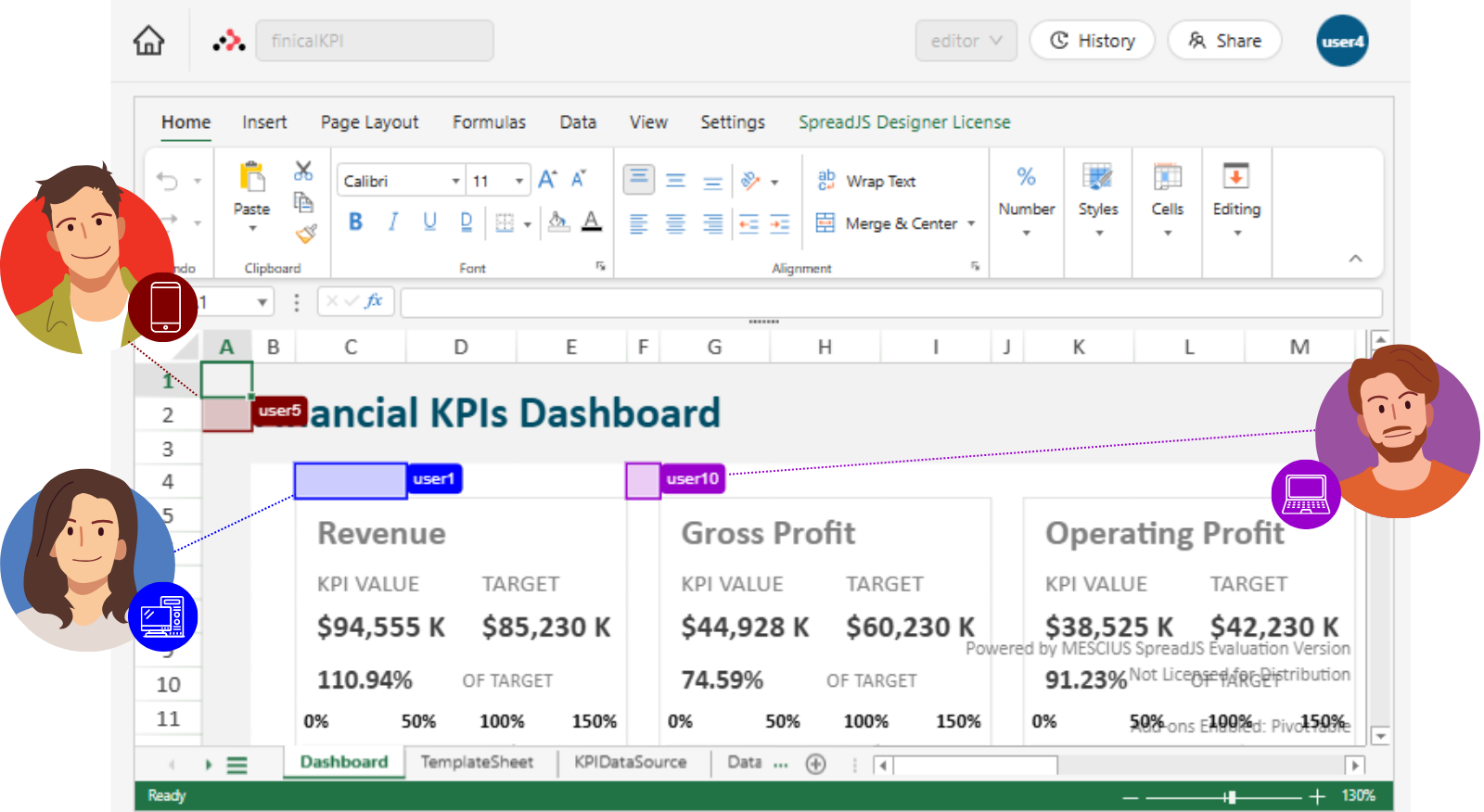
Task: Click the increase indent icon
Action: (x=780, y=223)
